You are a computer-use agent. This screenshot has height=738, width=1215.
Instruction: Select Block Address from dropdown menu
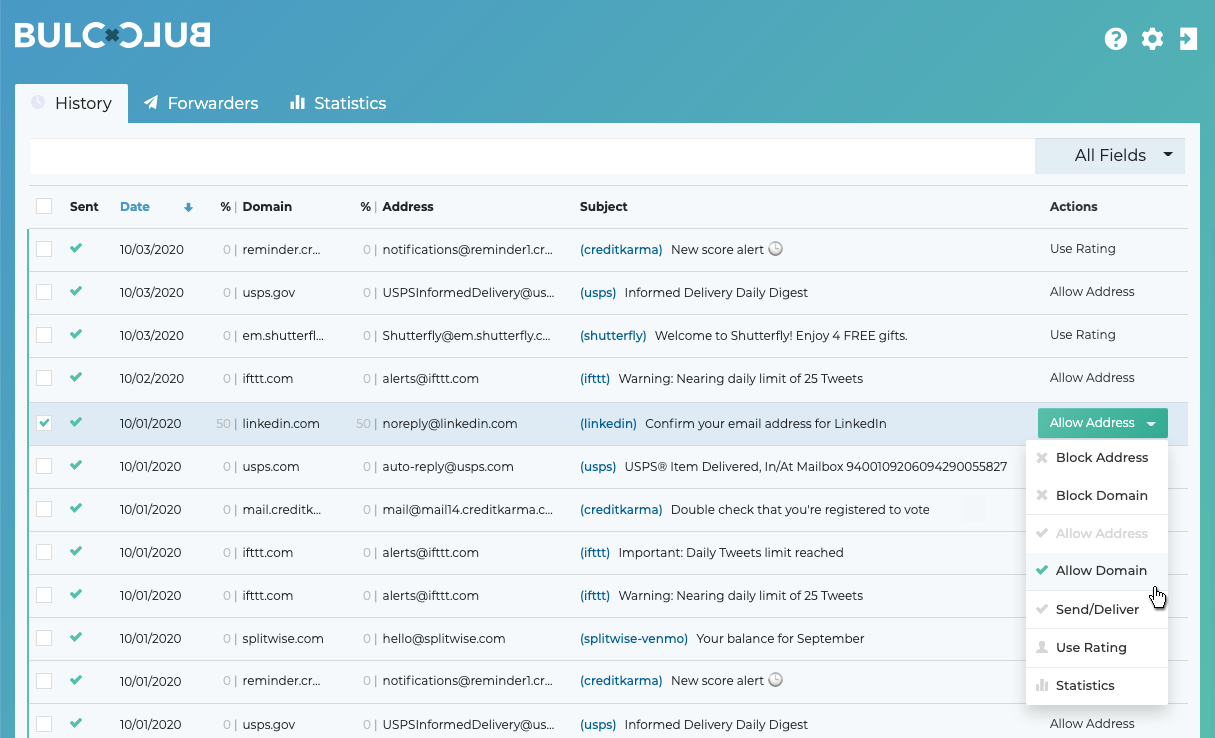(x=1096, y=458)
